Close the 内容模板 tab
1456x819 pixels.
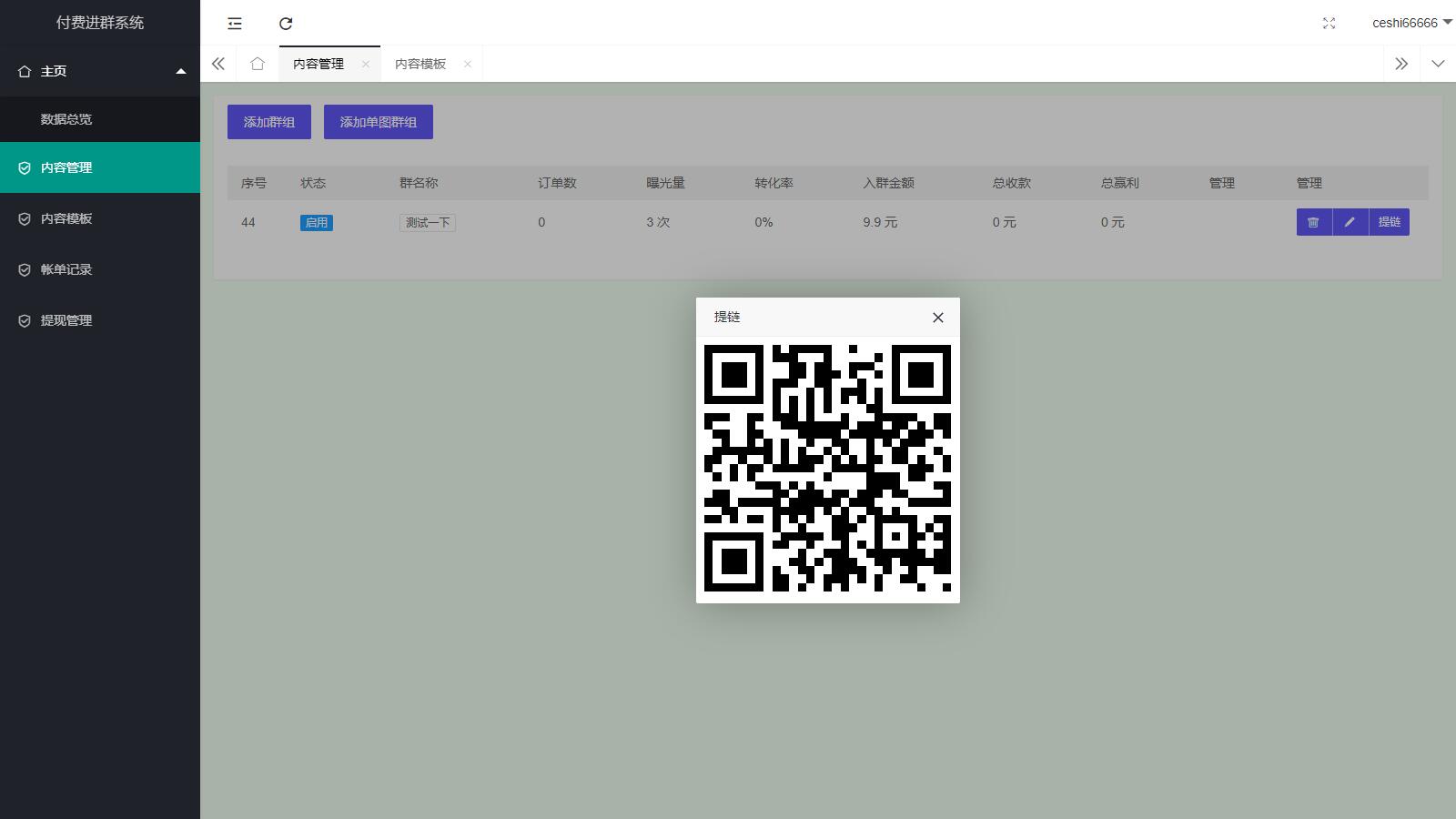tap(468, 64)
